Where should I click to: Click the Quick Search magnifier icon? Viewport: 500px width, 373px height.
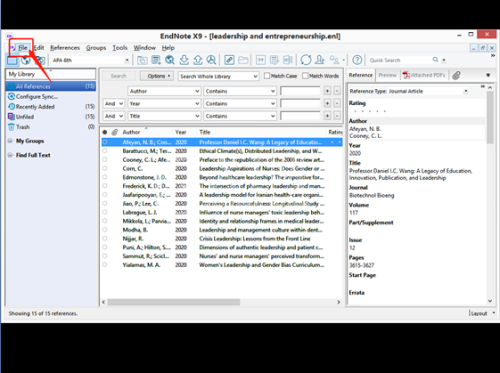pos(435,60)
